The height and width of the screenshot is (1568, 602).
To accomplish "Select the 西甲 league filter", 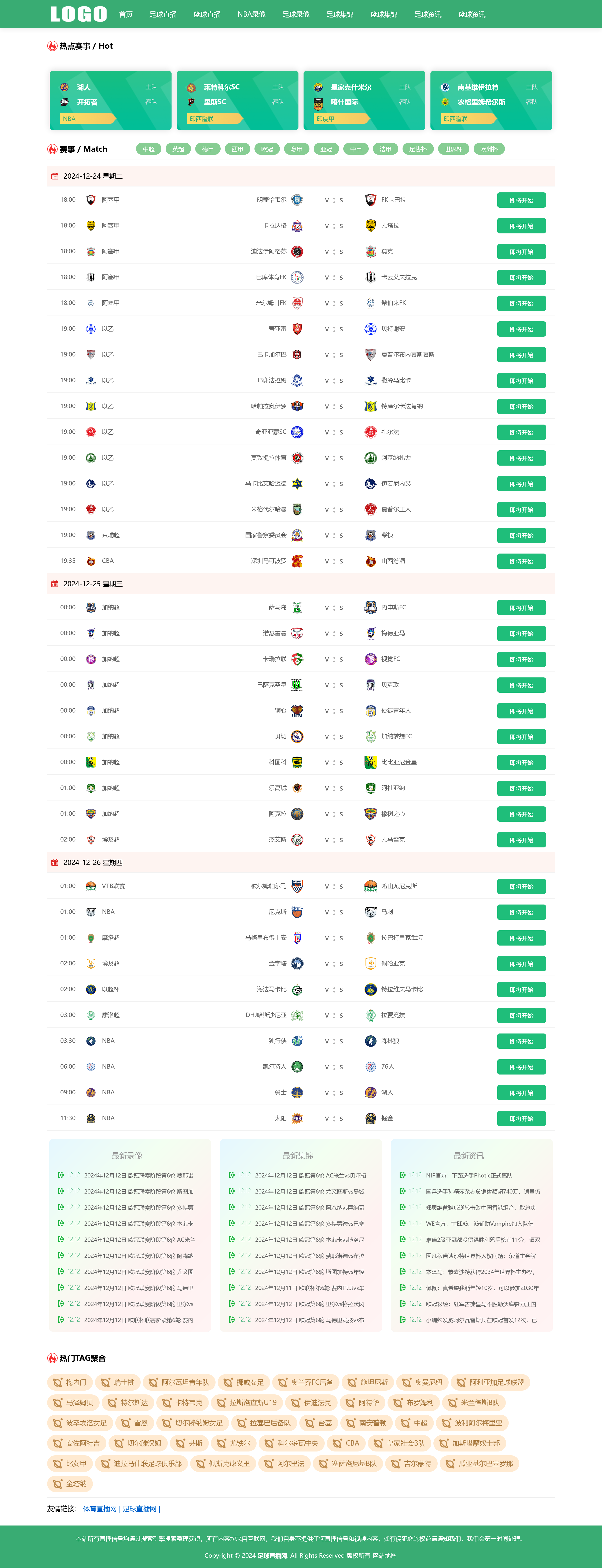I will pyautogui.click(x=237, y=149).
